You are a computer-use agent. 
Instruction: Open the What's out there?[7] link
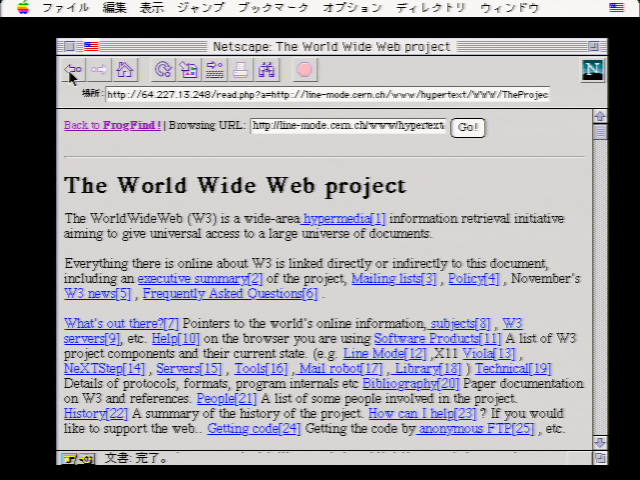[x=121, y=324]
